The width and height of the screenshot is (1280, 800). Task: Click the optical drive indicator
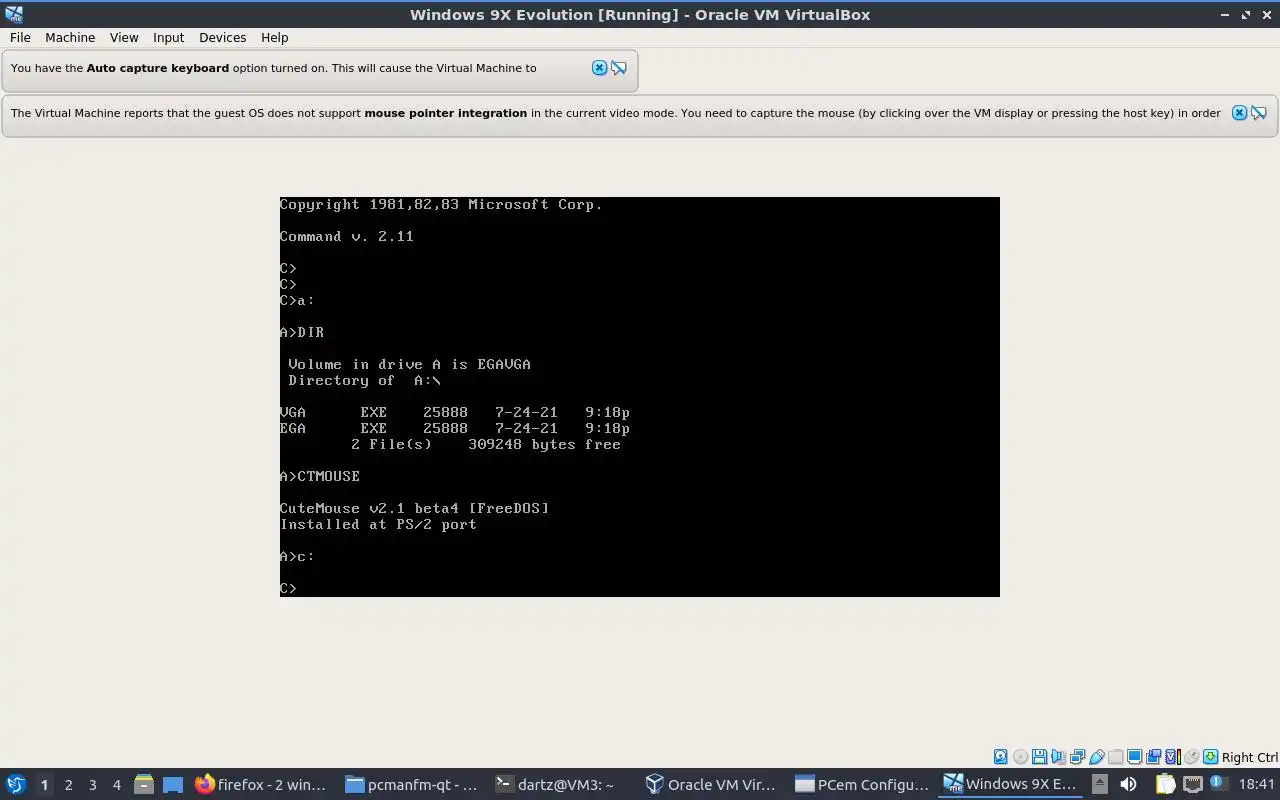pos(1020,757)
